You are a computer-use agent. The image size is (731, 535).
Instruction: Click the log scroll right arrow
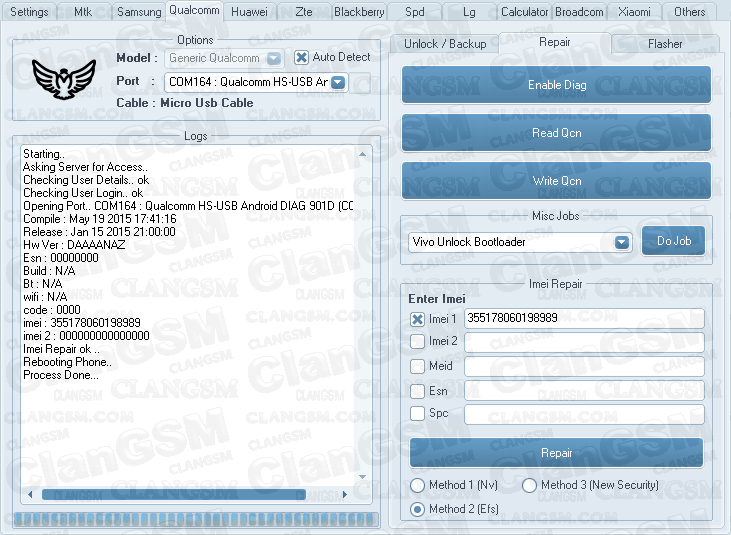coord(345,494)
